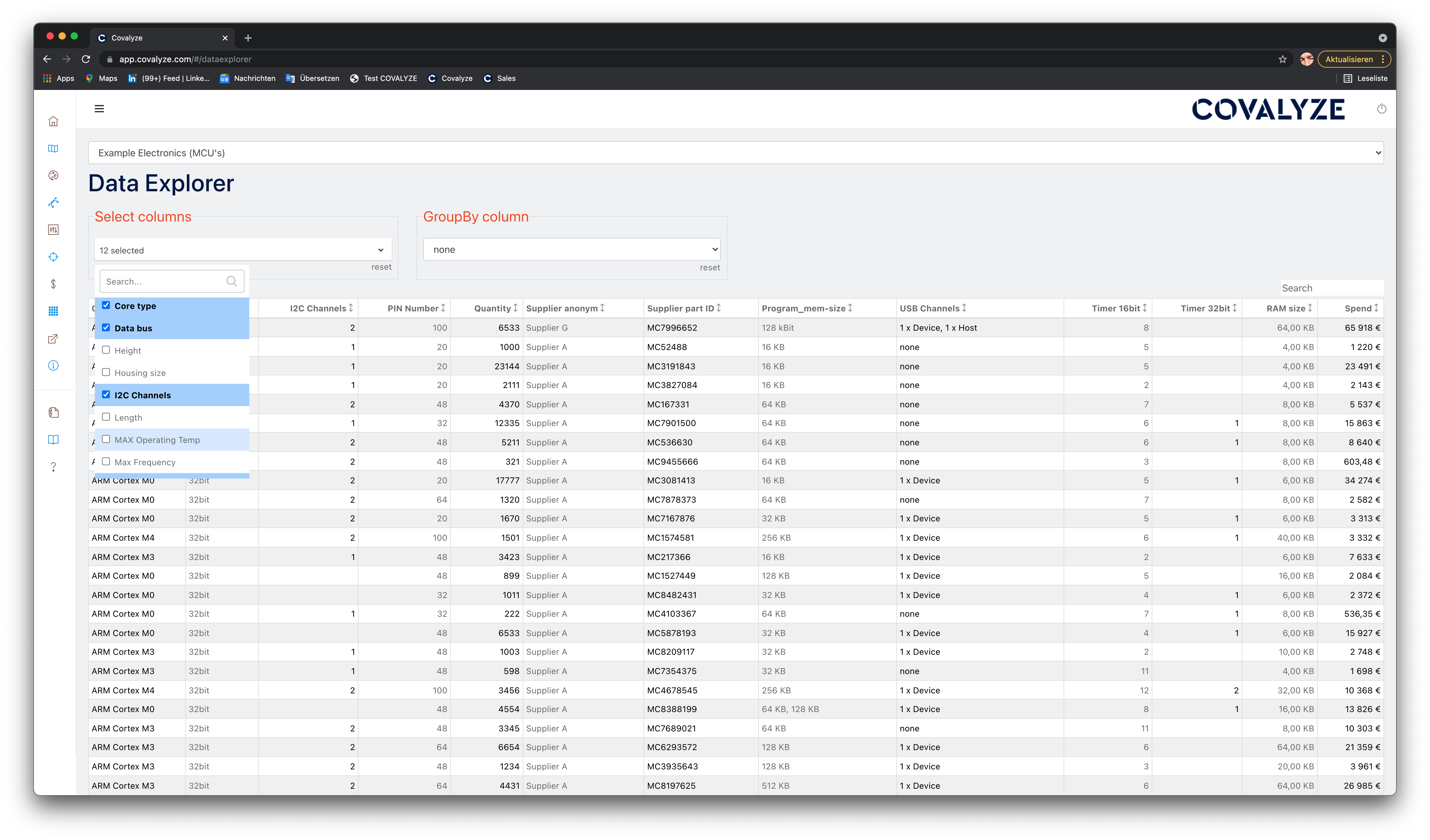Image resolution: width=1430 pixels, height=840 pixels.
Task: Check the MAX Operating Temp checkbox
Action: click(106, 439)
